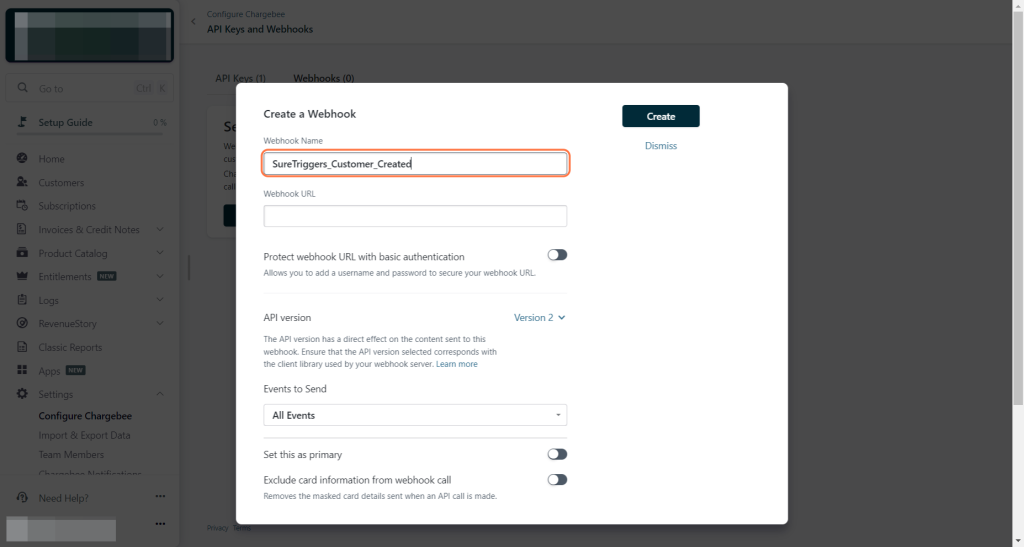Open the Learn more link
The height and width of the screenshot is (547, 1024).
click(456, 364)
